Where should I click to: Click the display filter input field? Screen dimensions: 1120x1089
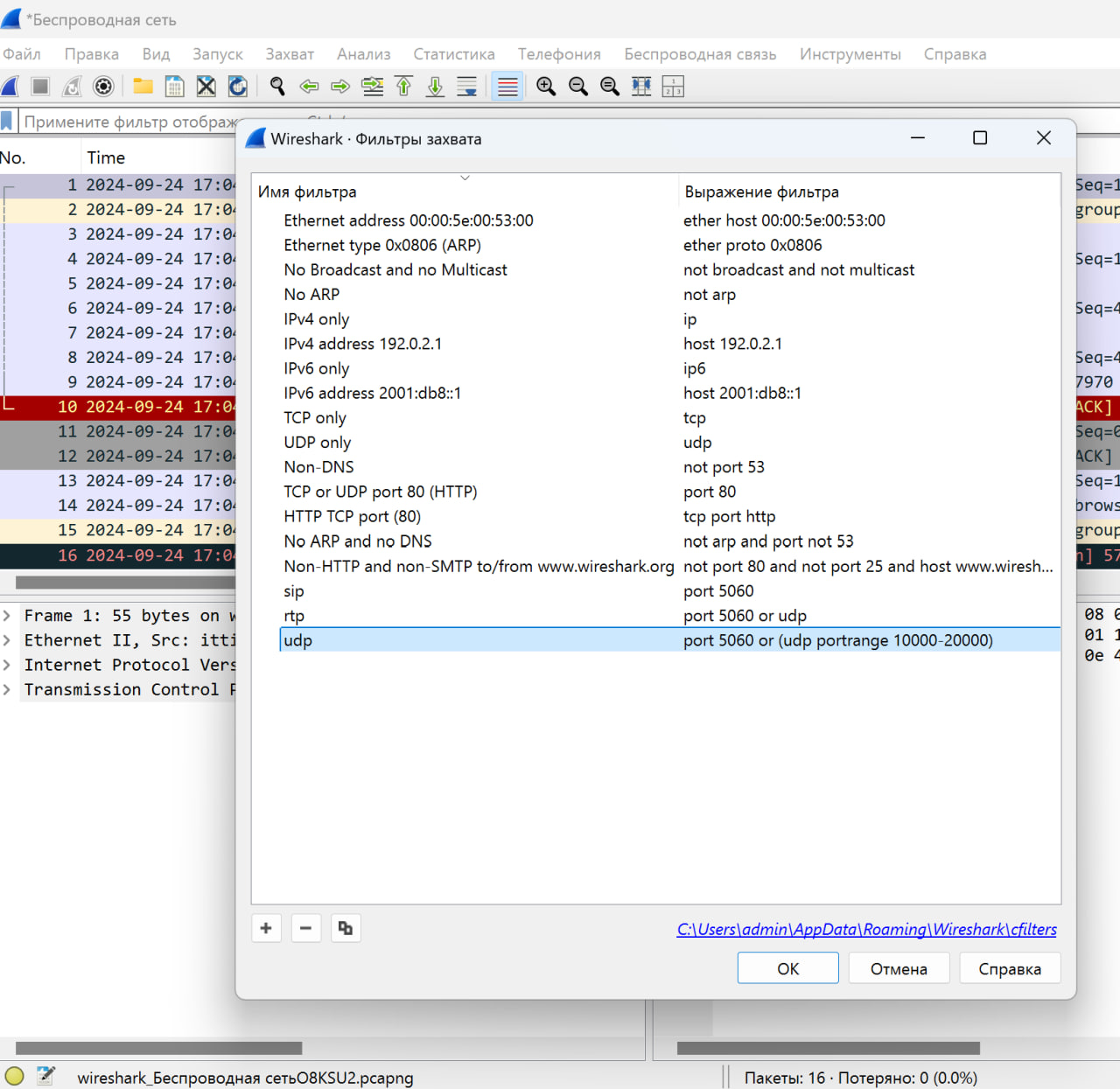(x=129, y=122)
